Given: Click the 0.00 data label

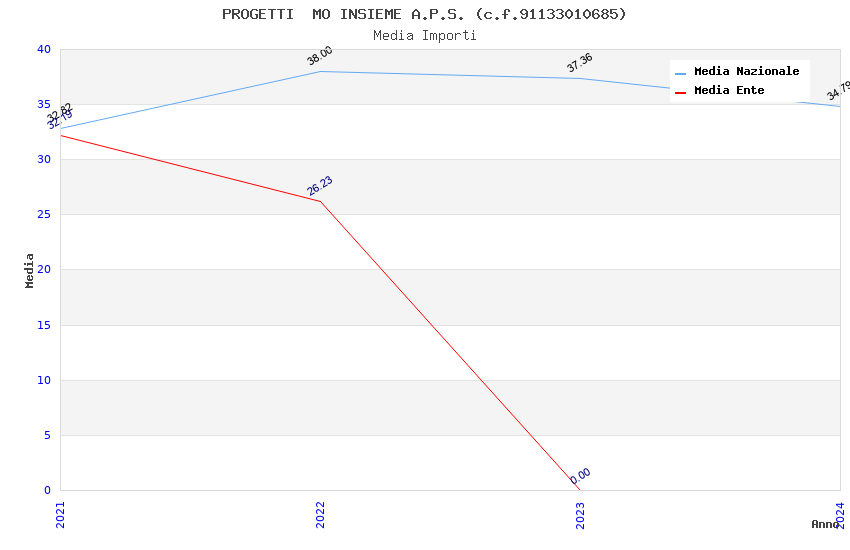Looking at the screenshot, I should [580, 476].
